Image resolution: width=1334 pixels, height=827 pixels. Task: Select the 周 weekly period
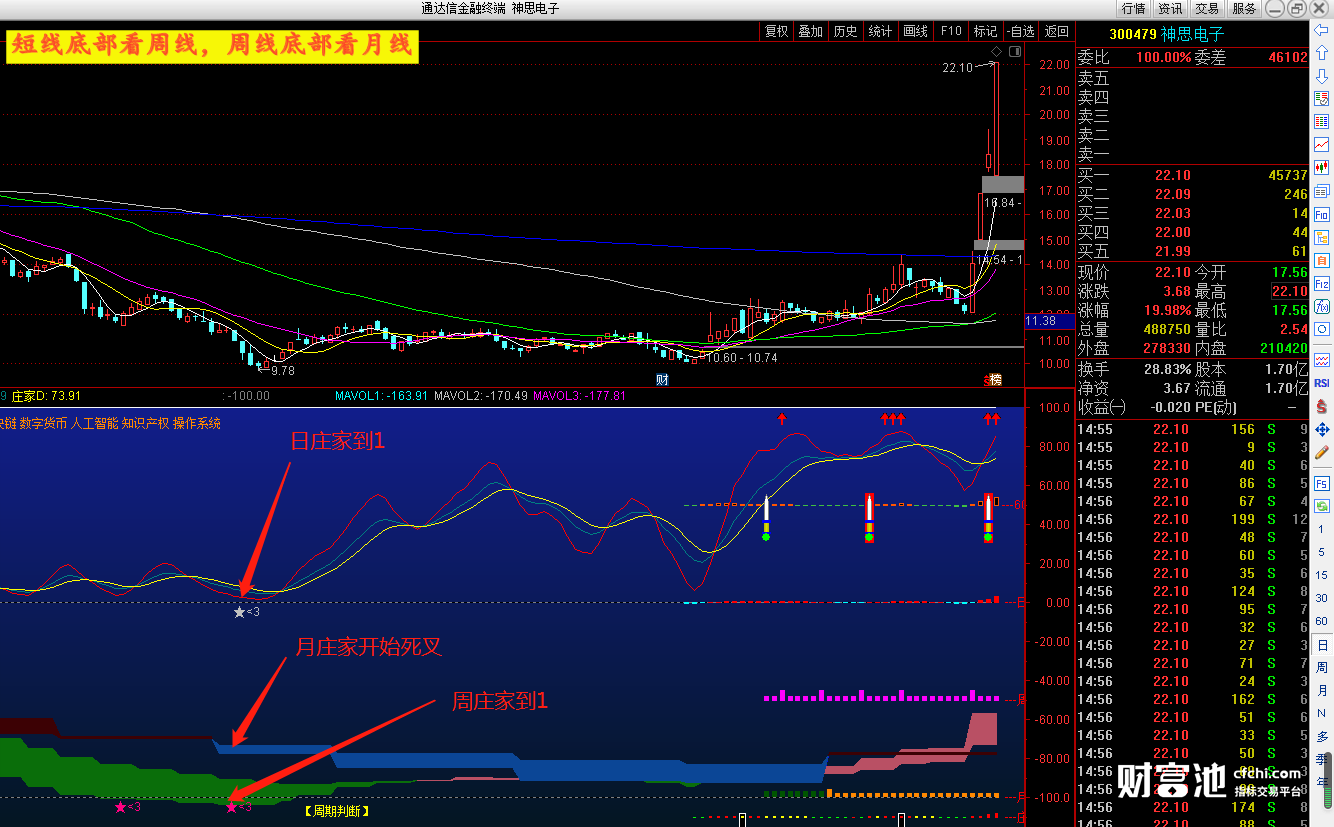tap(1322, 668)
